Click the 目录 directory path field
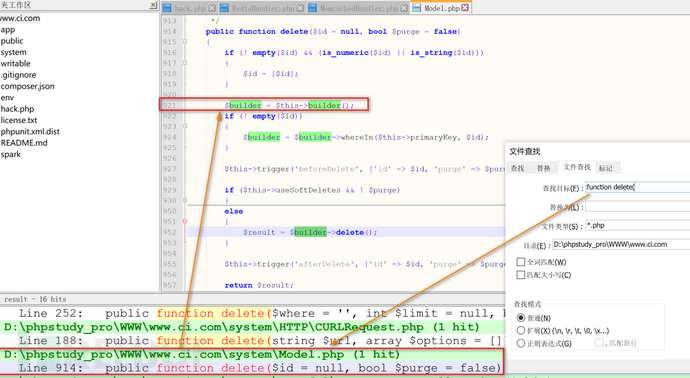The image size is (690, 378). click(x=621, y=244)
